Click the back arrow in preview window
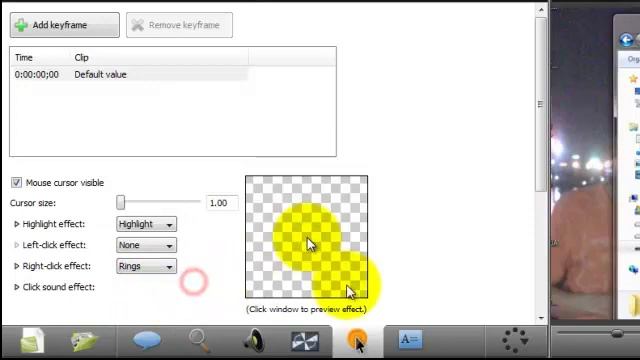 click(x=626, y=40)
